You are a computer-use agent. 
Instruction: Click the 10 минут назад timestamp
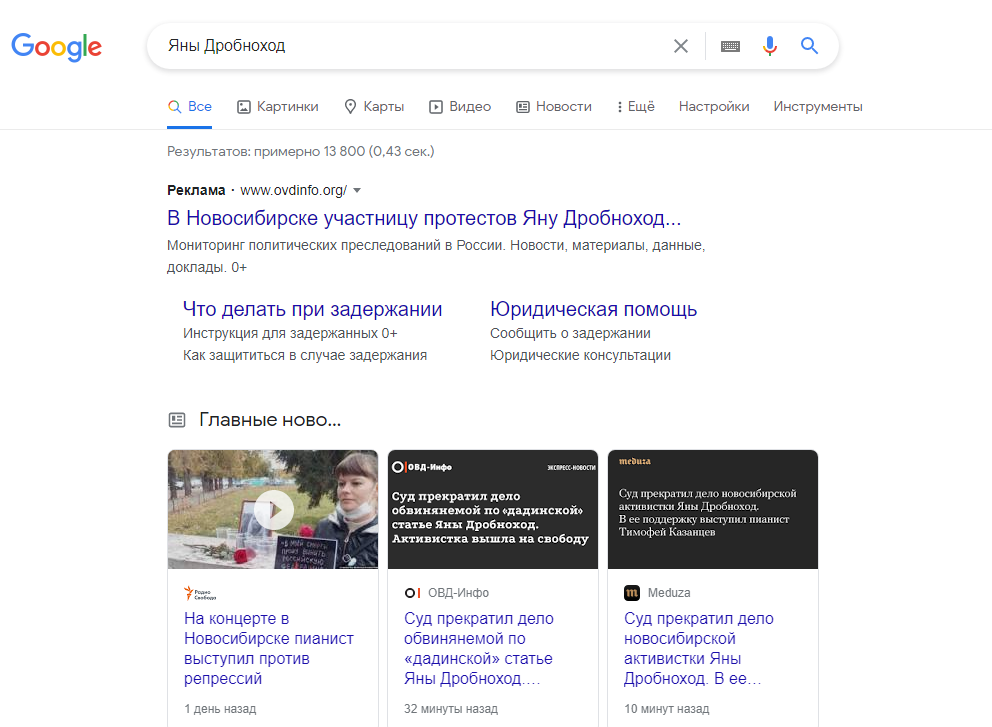(x=667, y=709)
